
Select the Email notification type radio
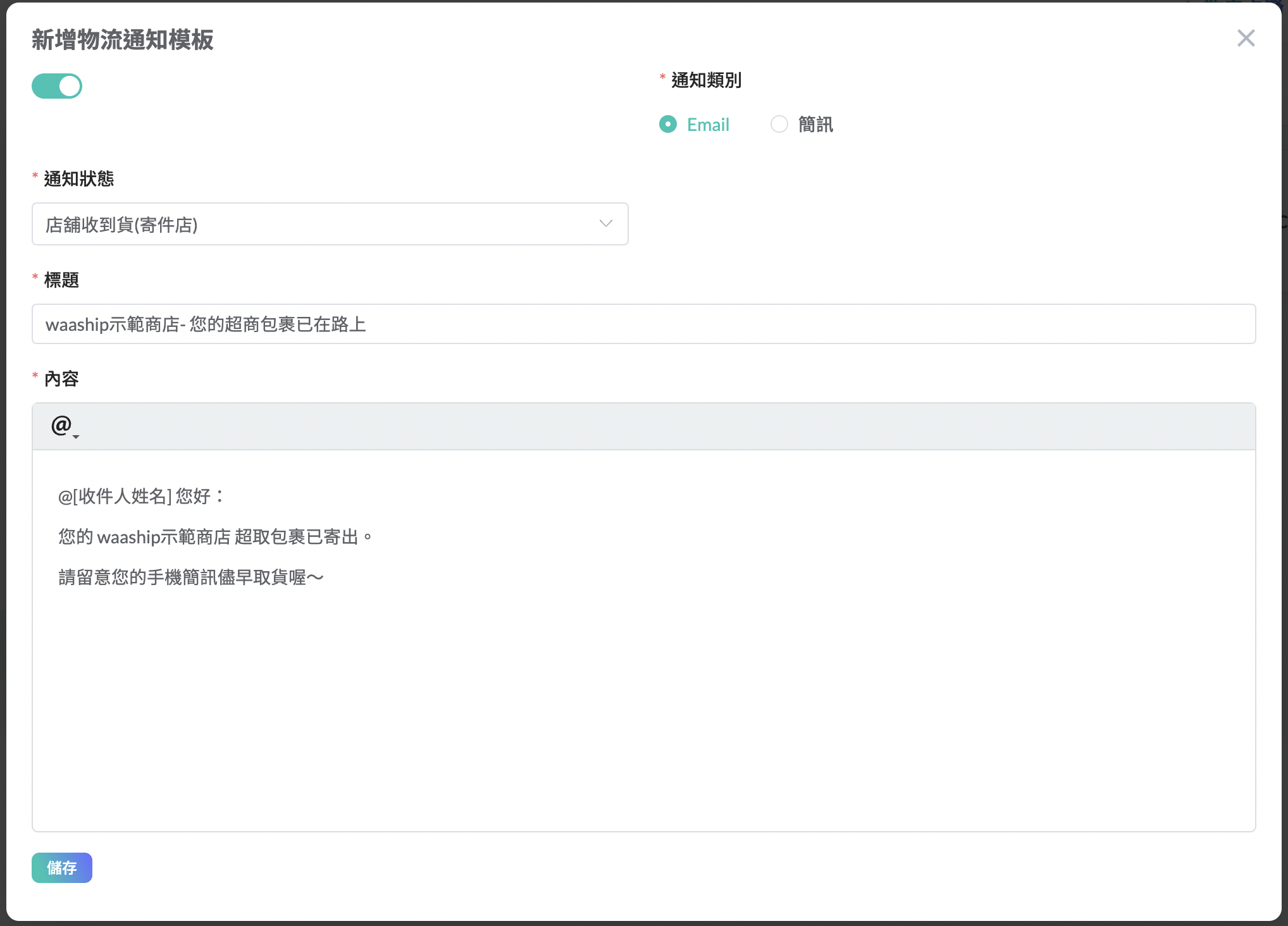[x=668, y=125]
